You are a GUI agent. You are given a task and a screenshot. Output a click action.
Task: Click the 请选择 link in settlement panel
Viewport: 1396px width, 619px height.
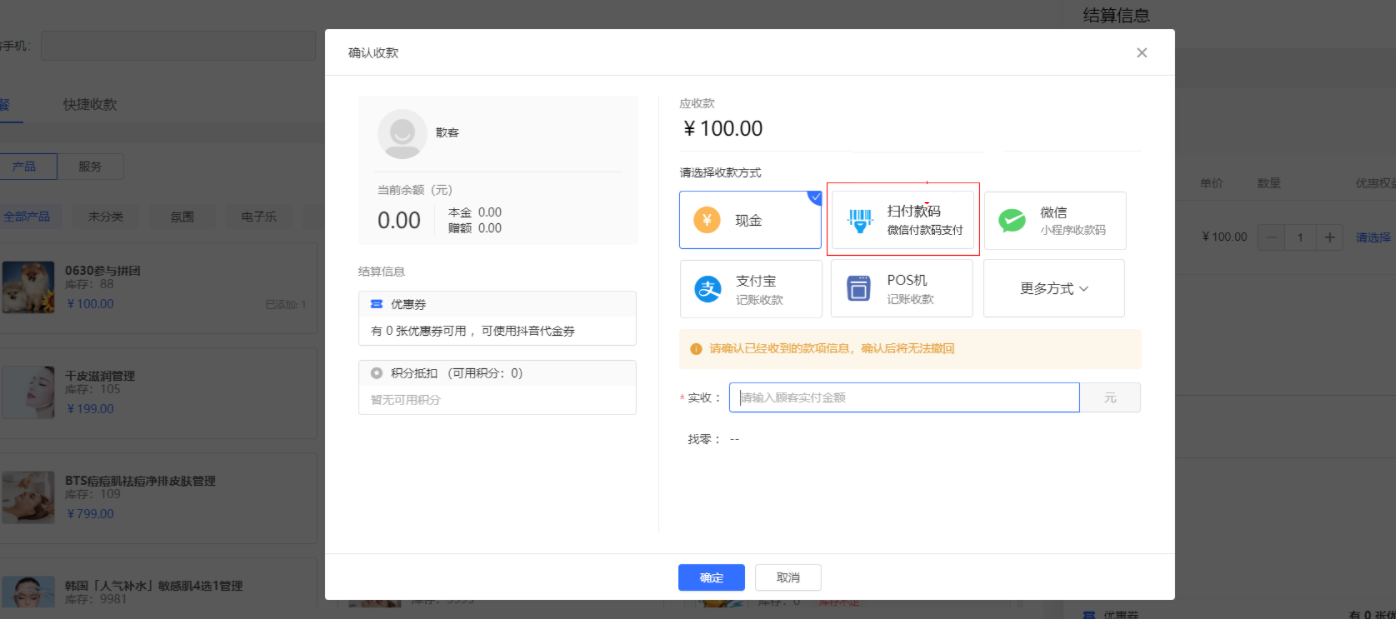coord(1373,237)
